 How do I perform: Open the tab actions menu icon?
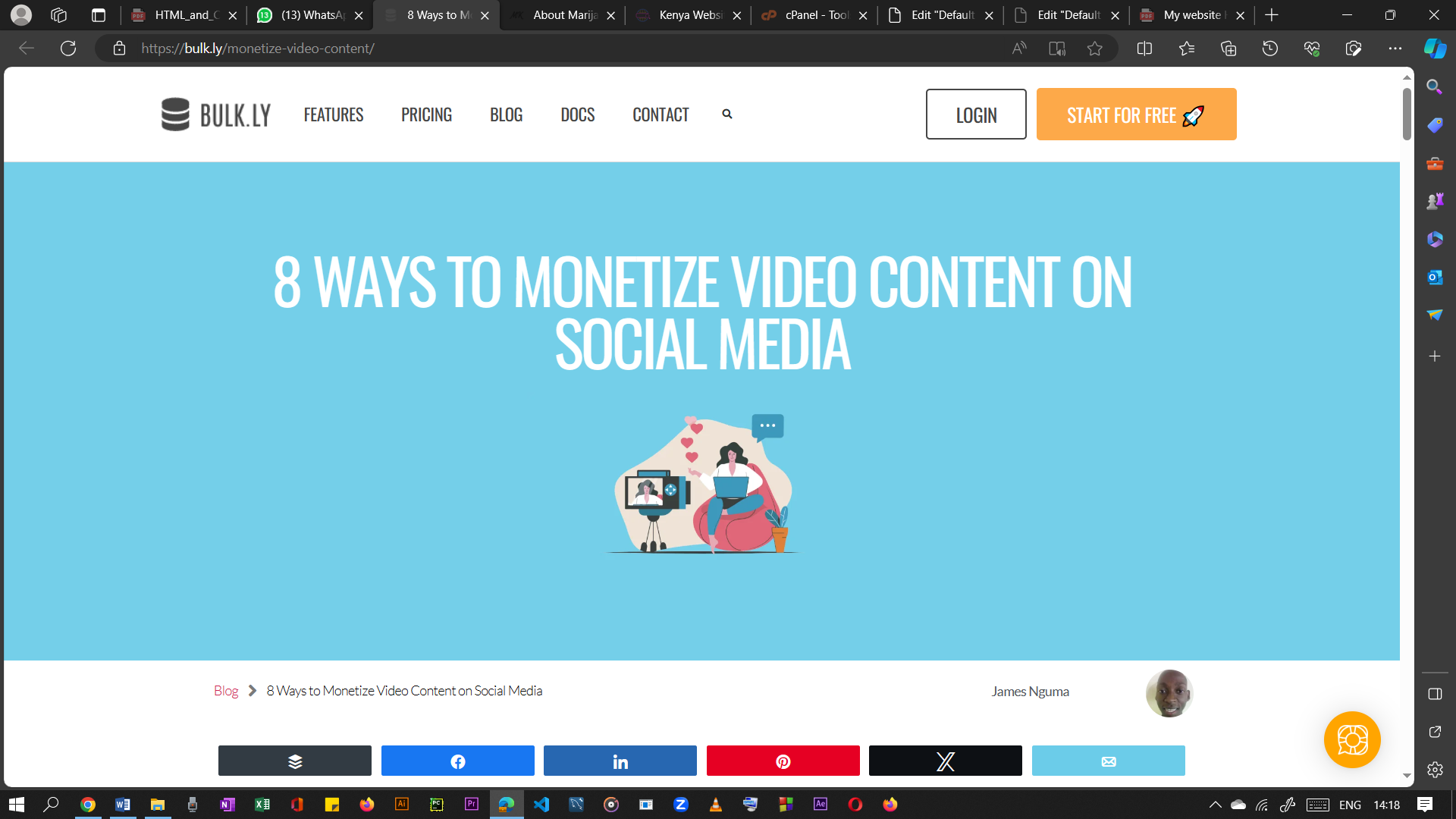(98, 15)
